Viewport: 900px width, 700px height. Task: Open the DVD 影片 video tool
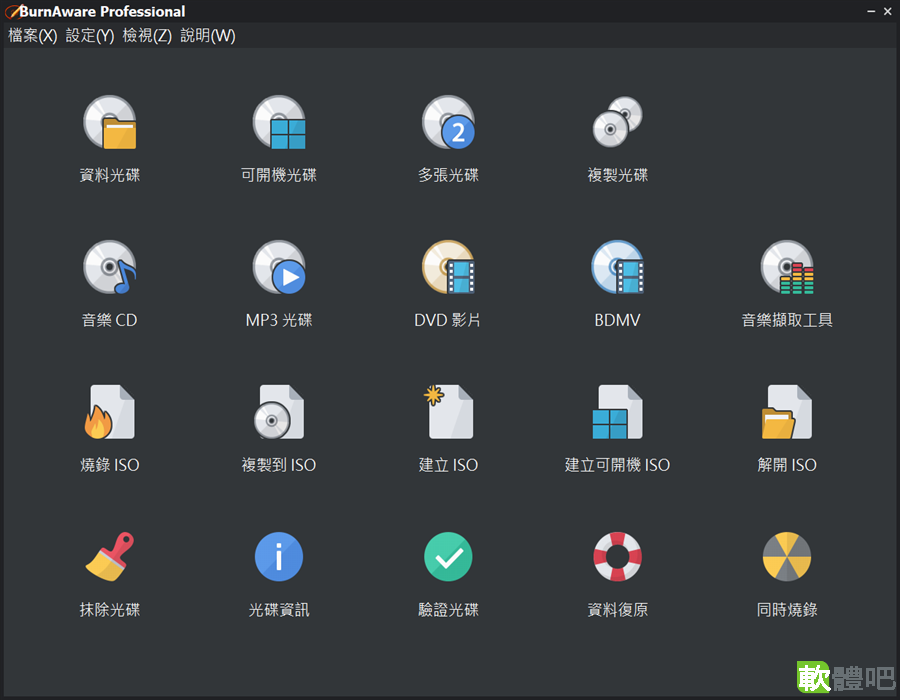[448, 267]
